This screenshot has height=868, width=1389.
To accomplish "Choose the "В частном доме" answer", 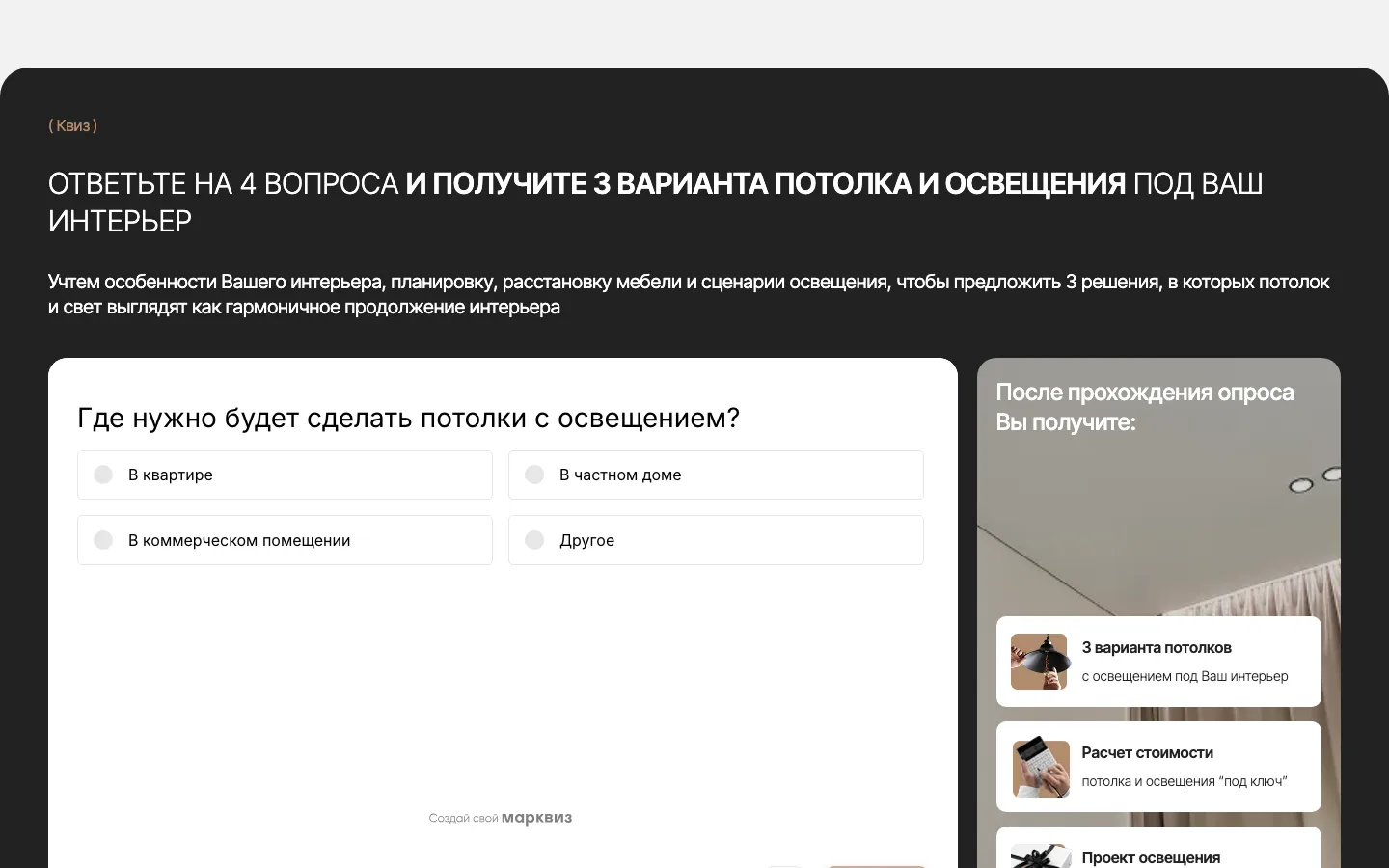I will point(716,475).
